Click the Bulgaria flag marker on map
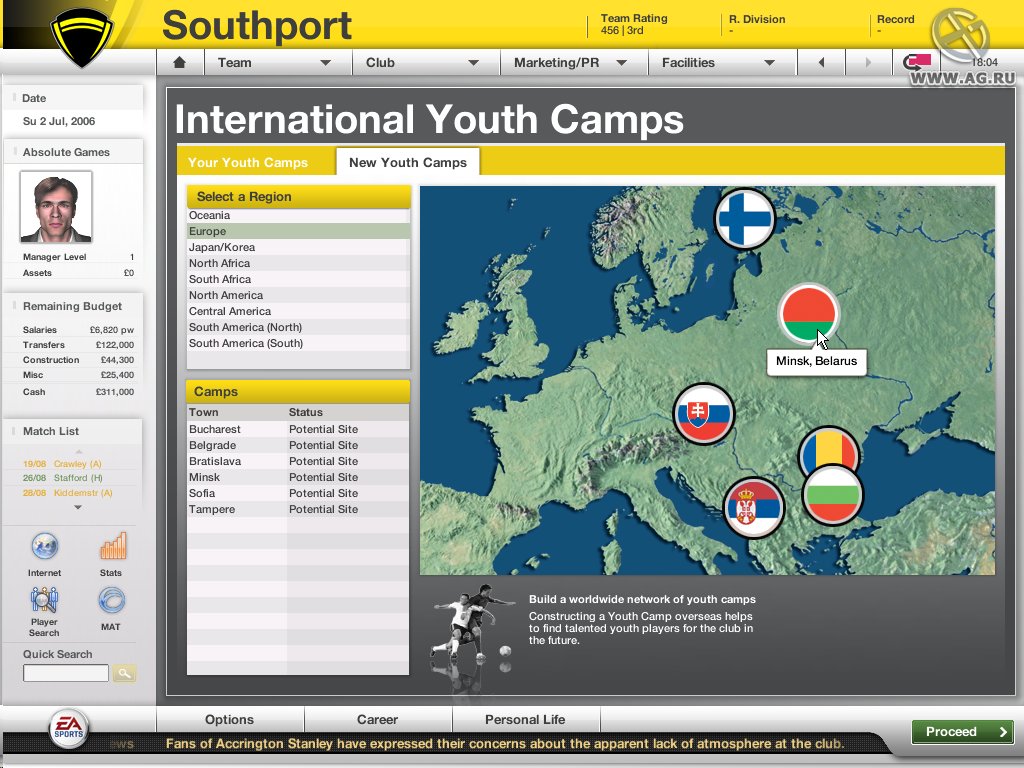Screen dimensions: 1024x768 pos(832,497)
